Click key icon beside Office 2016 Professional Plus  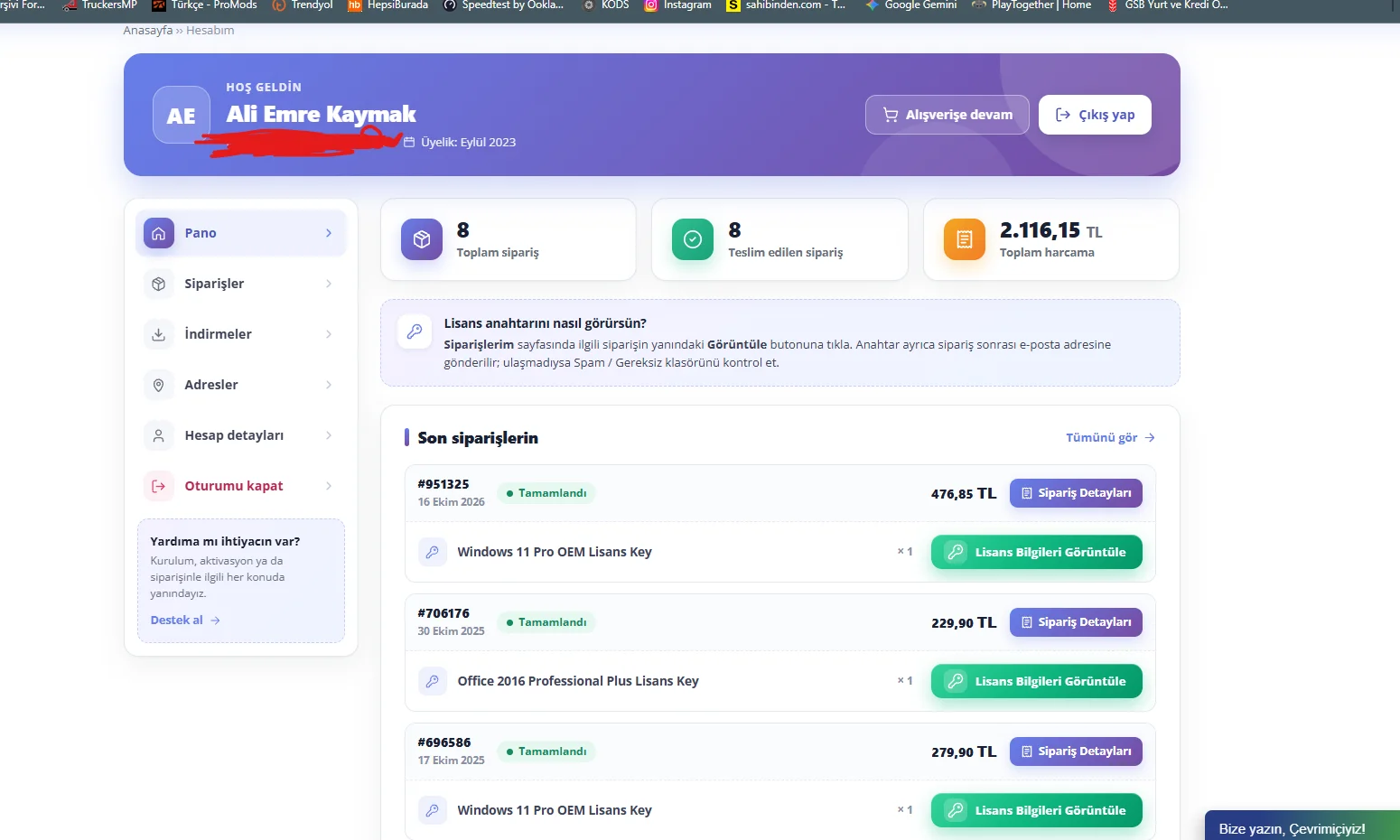433,681
